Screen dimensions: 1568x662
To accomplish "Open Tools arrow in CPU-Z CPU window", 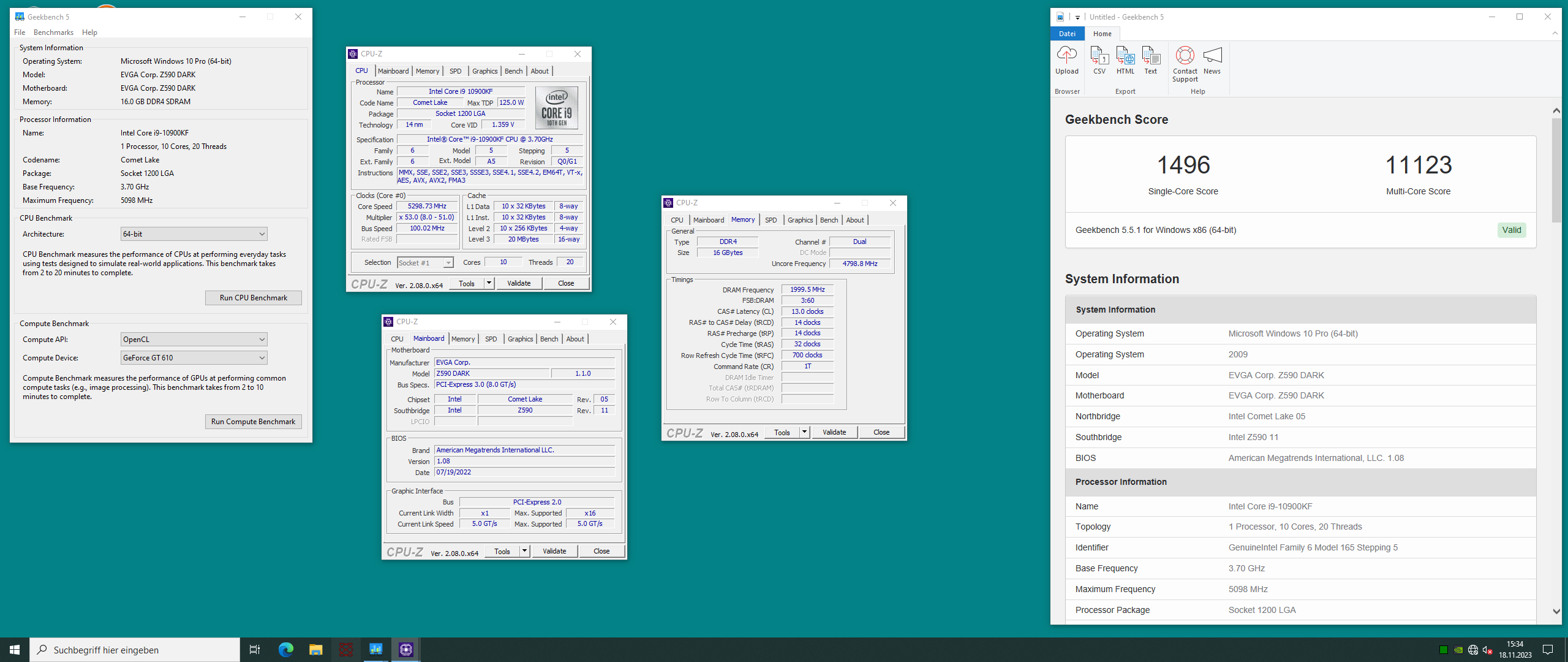I will 489,283.
